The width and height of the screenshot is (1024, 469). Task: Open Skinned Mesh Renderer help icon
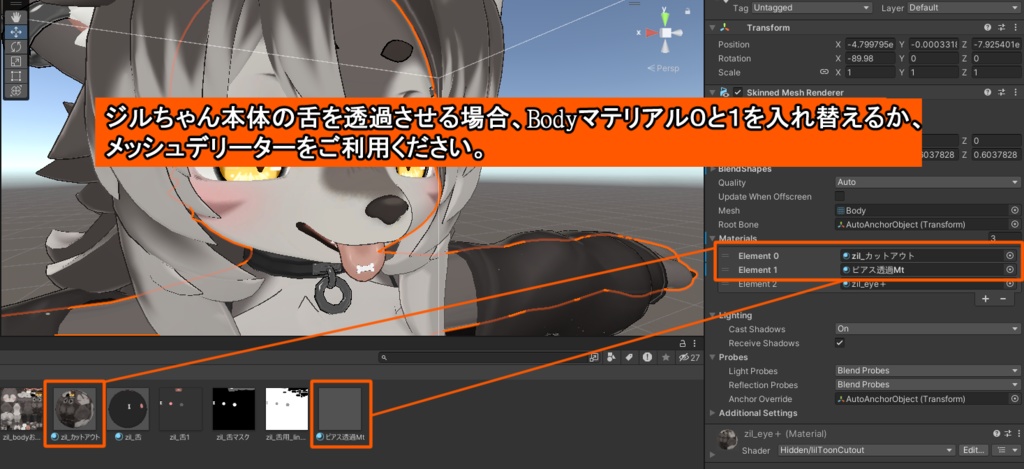[988, 93]
